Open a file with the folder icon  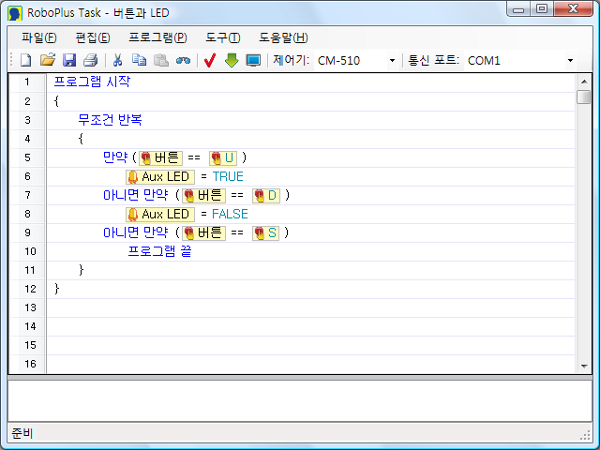(x=47, y=61)
